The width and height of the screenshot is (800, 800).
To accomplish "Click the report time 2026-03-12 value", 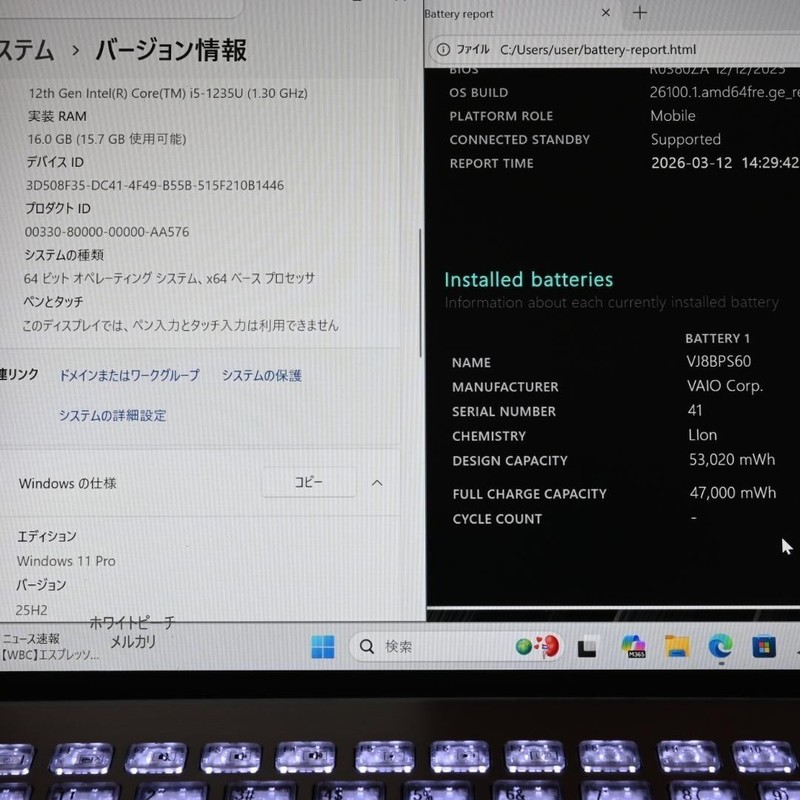I will pos(726,163).
